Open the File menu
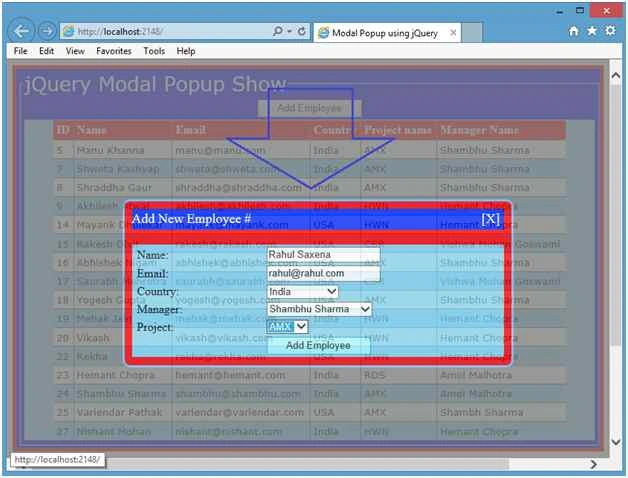The height and width of the screenshot is (478, 628). [20, 51]
